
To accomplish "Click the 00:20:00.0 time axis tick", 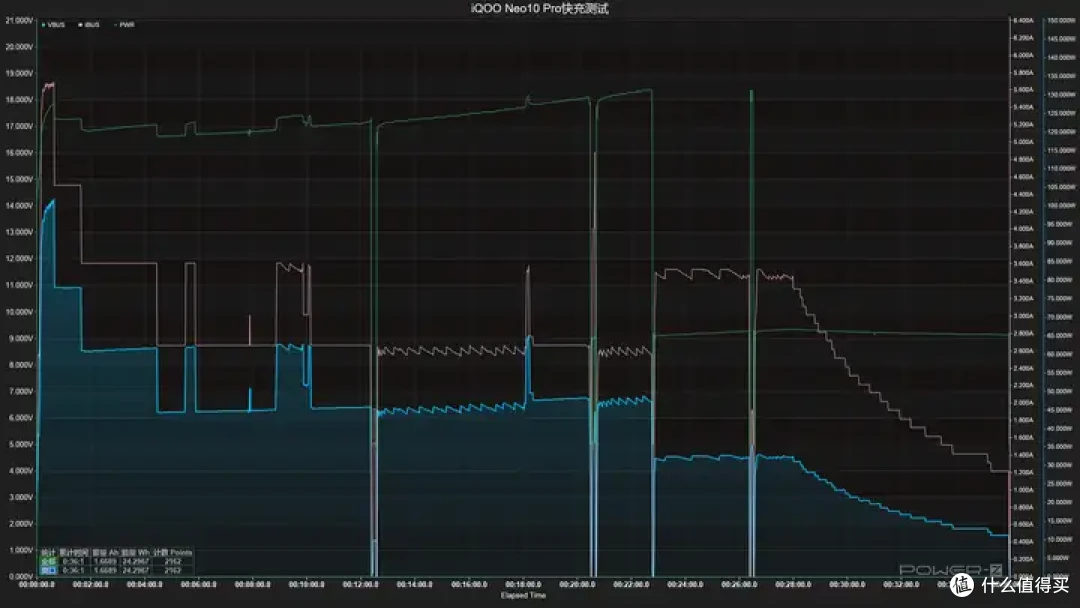I will tap(577, 585).
